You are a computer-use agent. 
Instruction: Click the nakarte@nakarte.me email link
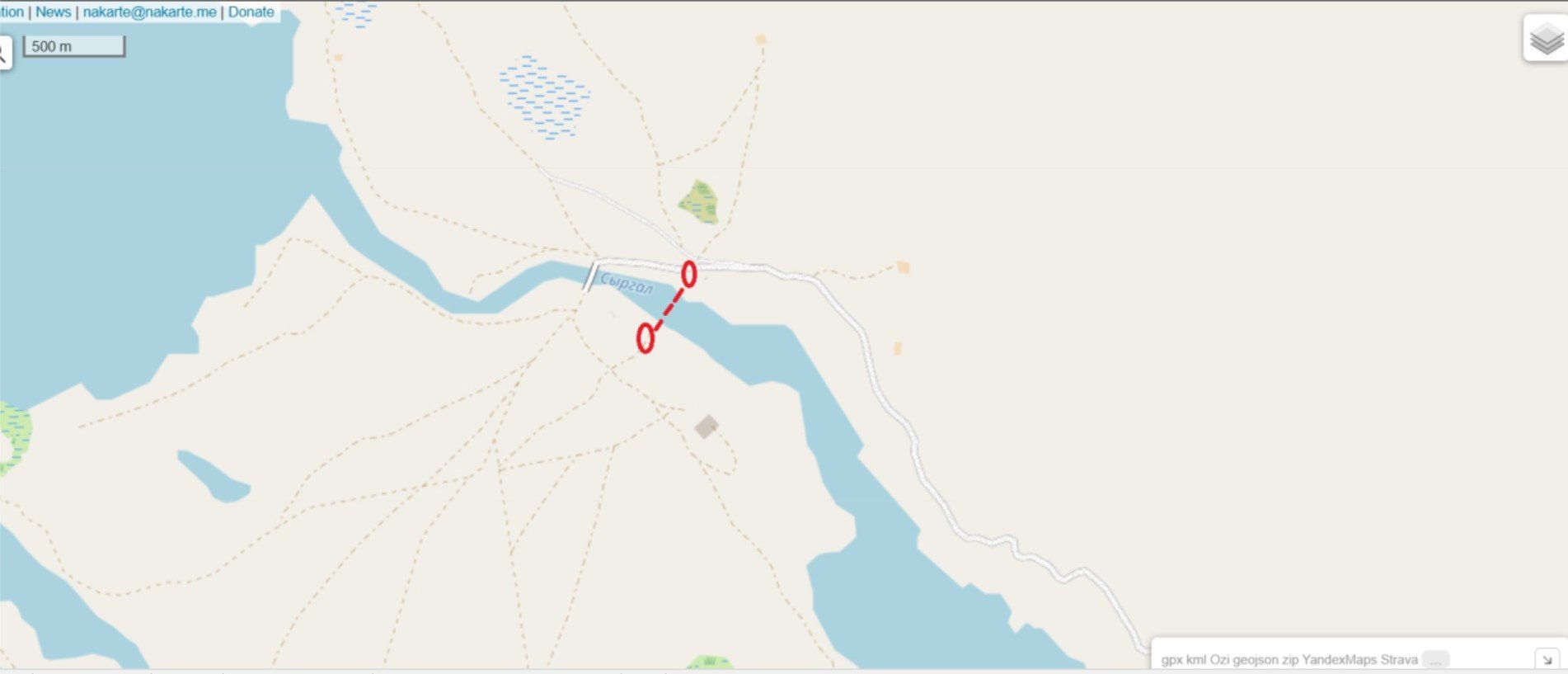(149, 12)
